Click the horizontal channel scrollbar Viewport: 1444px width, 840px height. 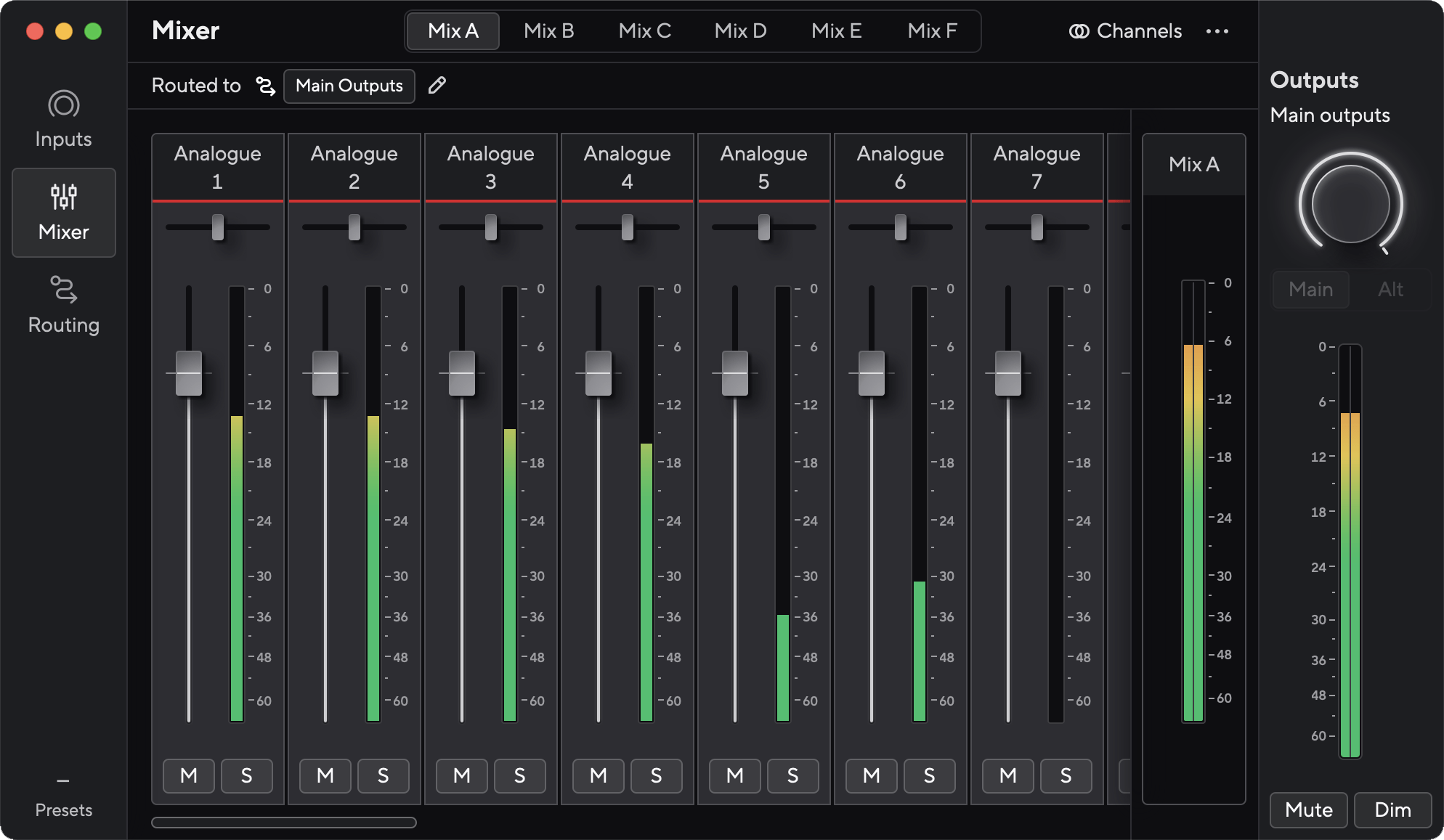[x=284, y=823]
